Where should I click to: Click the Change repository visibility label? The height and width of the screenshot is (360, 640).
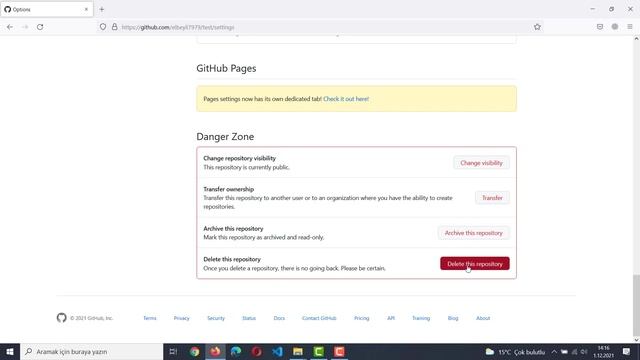click(240, 158)
